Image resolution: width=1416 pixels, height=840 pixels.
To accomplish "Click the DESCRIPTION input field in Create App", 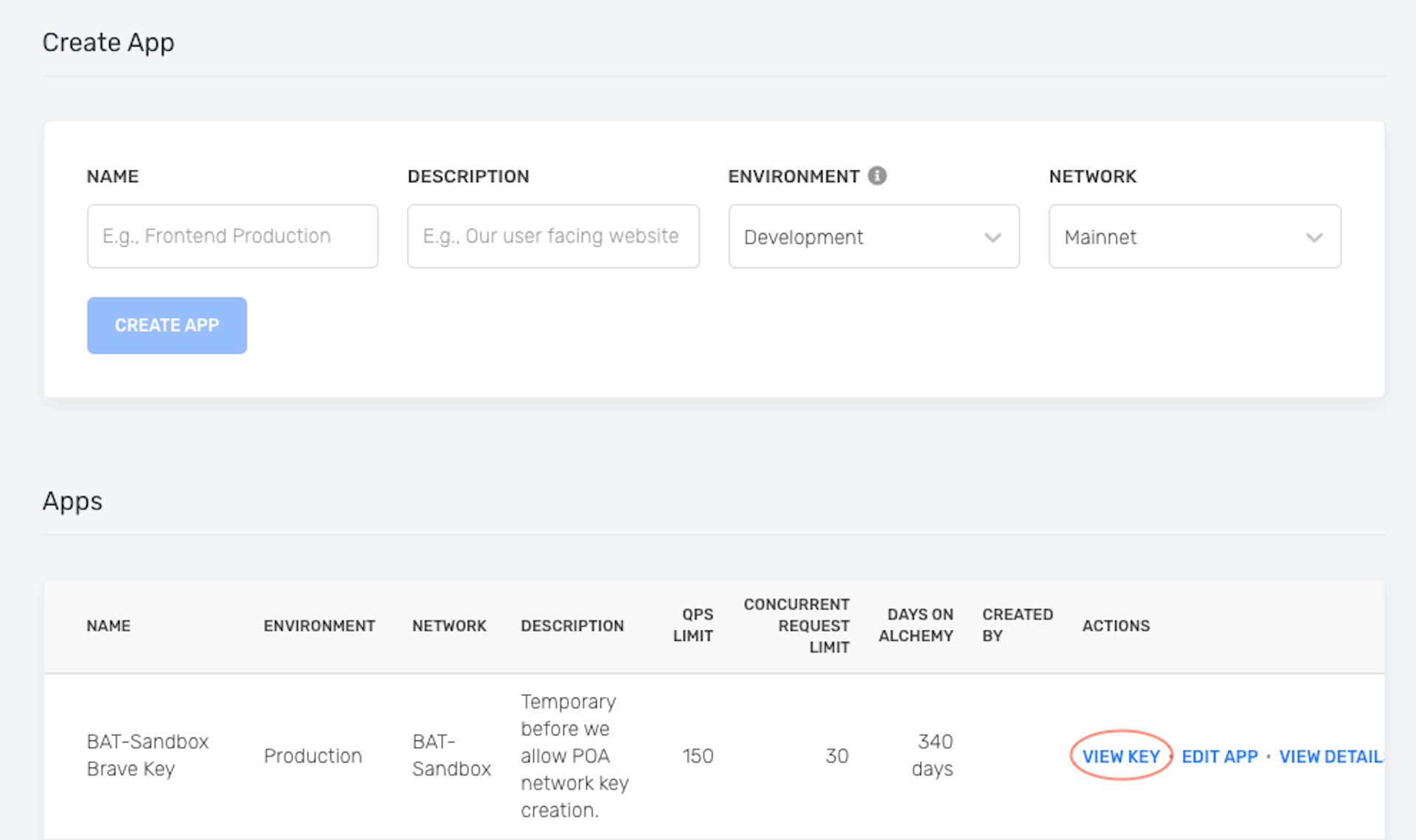I will (553, 236).
